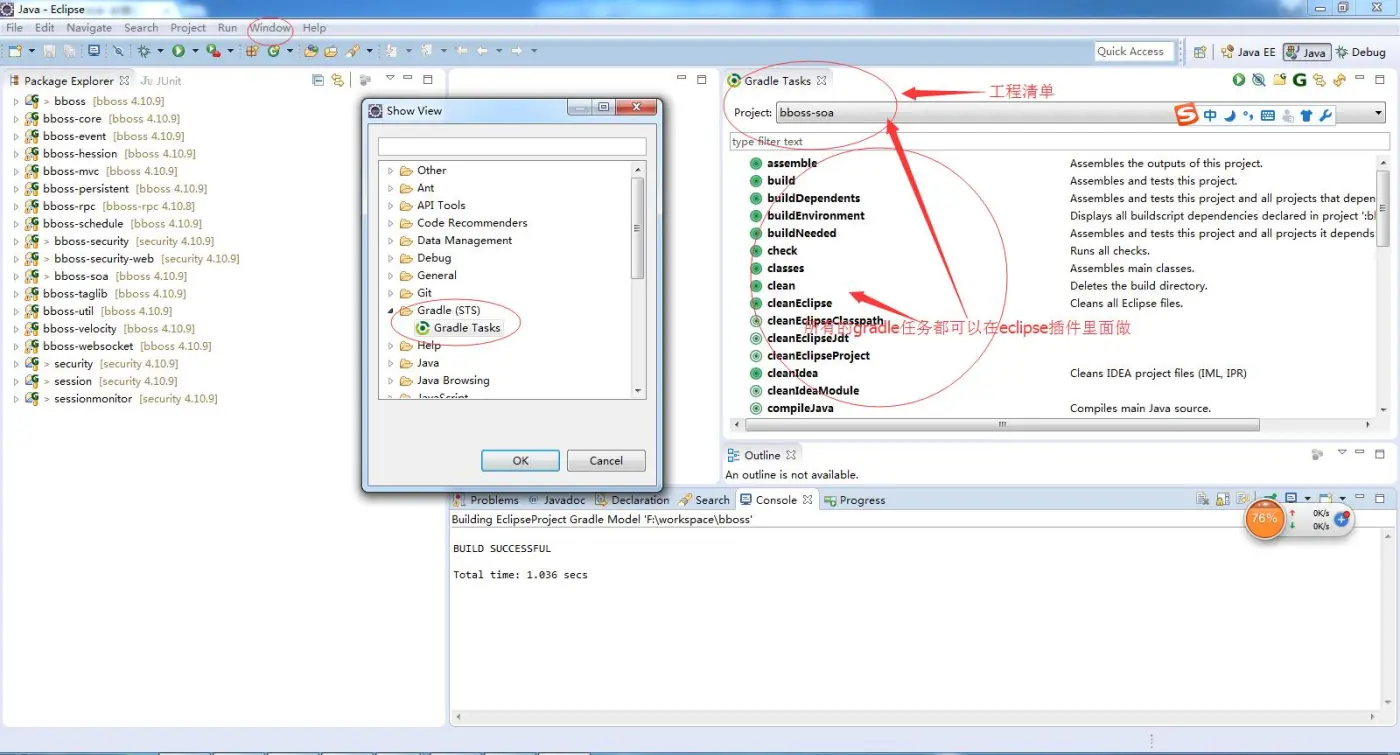1400x755 pixels.
Task: Expand the Data Management folder in Show View
Action: 391,241
